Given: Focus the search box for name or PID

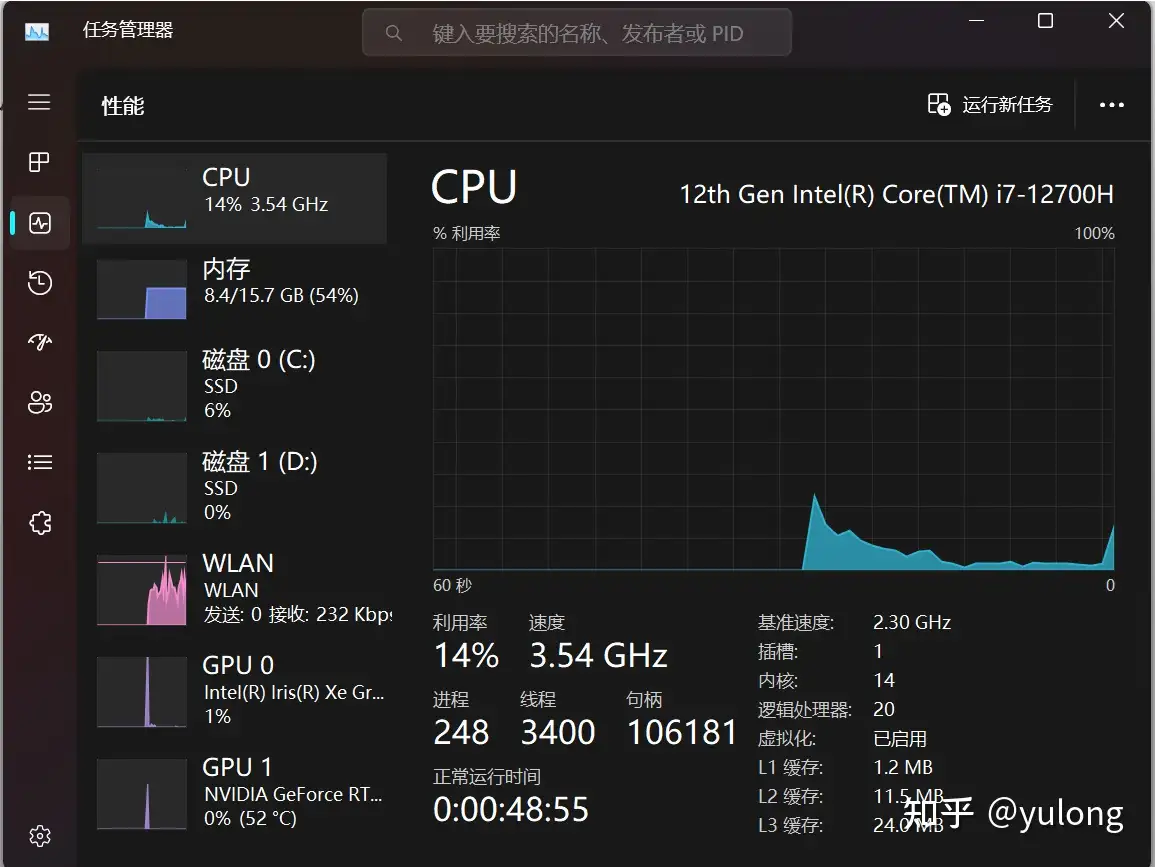Looking at the screenshot, I should pos(577,32).
